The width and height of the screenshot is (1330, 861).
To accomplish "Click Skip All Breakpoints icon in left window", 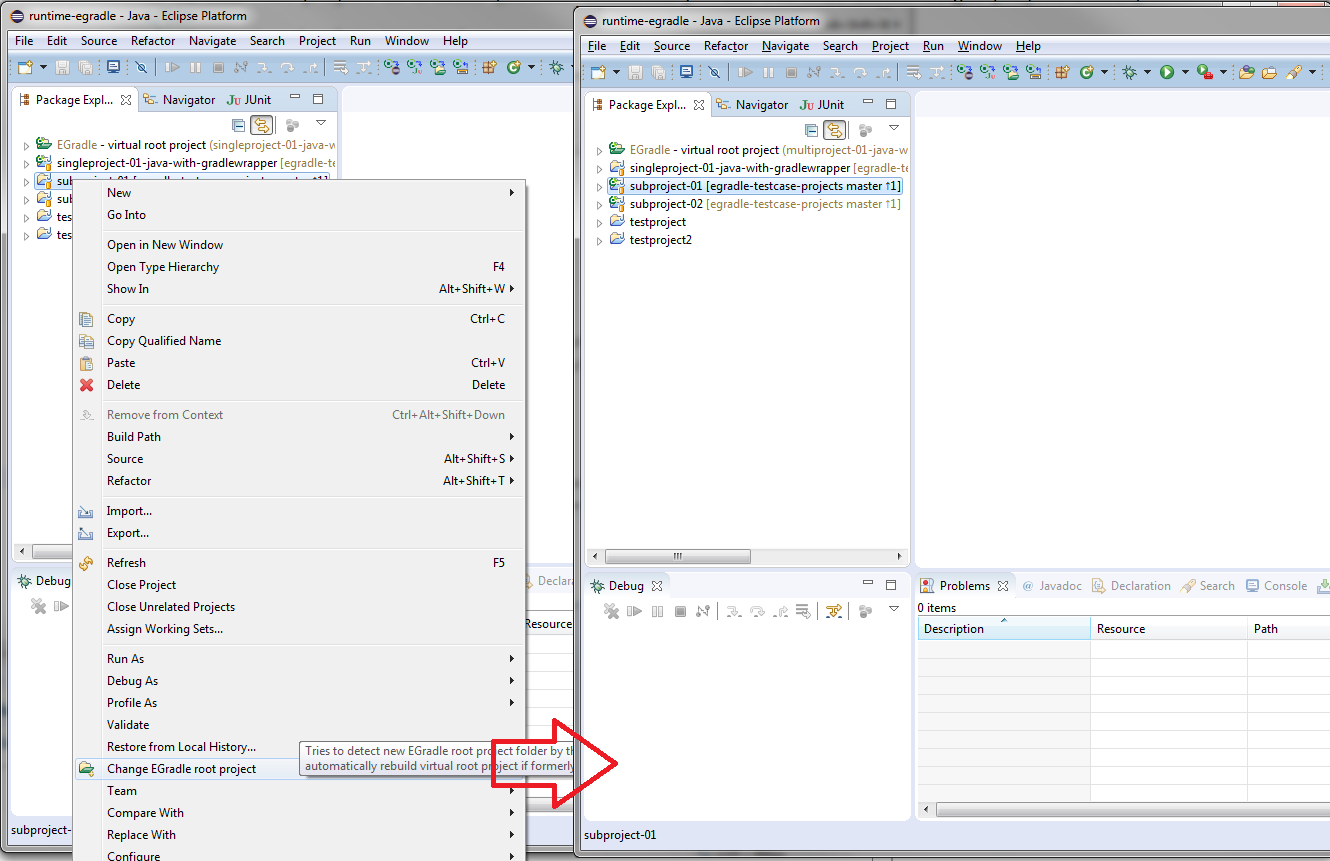I will coord(141,67).
